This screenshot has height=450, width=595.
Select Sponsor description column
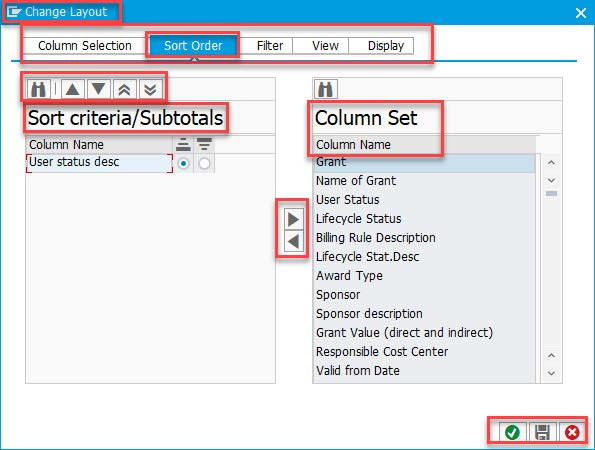pyautogui.click(x=425, y=314)
